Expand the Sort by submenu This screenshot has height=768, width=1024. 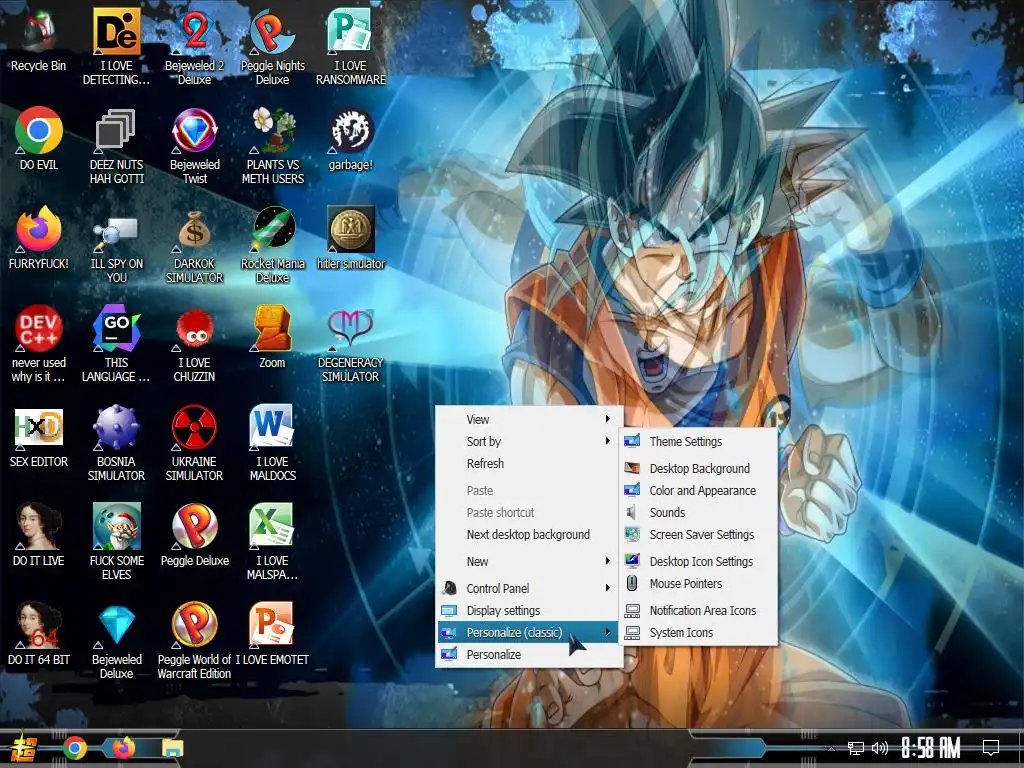click(529, 441)
